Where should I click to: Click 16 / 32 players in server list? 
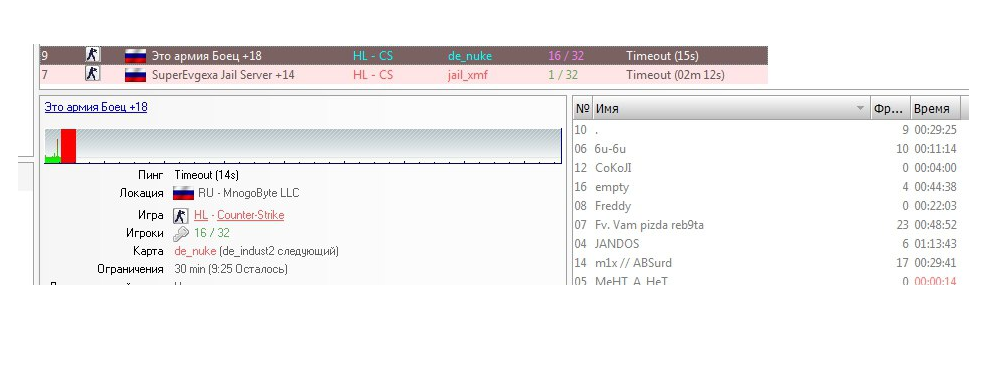click(566, 56)
